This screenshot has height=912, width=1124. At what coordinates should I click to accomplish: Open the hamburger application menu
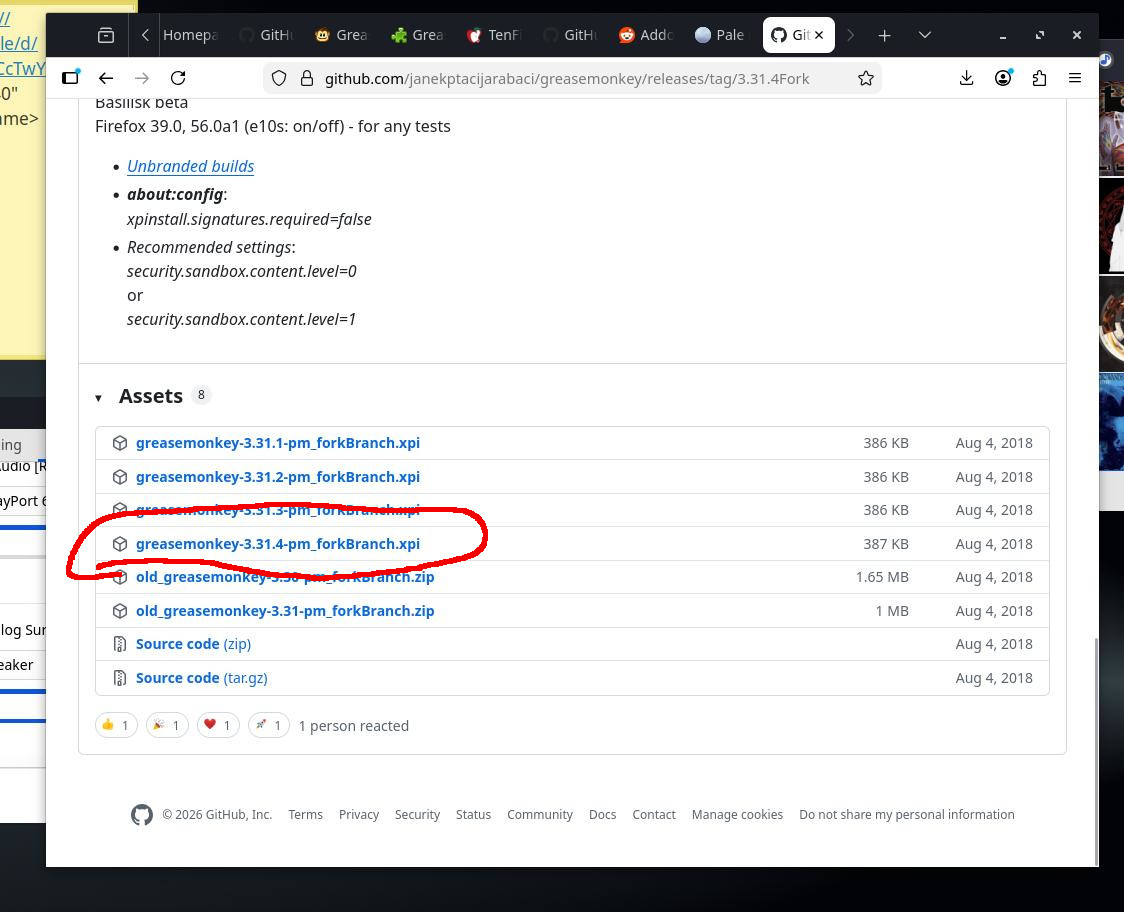(1075, 78)
